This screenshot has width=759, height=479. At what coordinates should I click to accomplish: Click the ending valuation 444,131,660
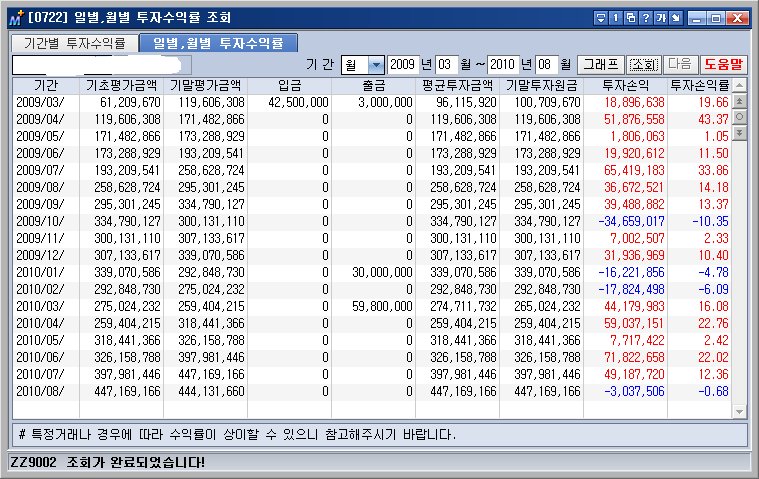pos(212,391)
